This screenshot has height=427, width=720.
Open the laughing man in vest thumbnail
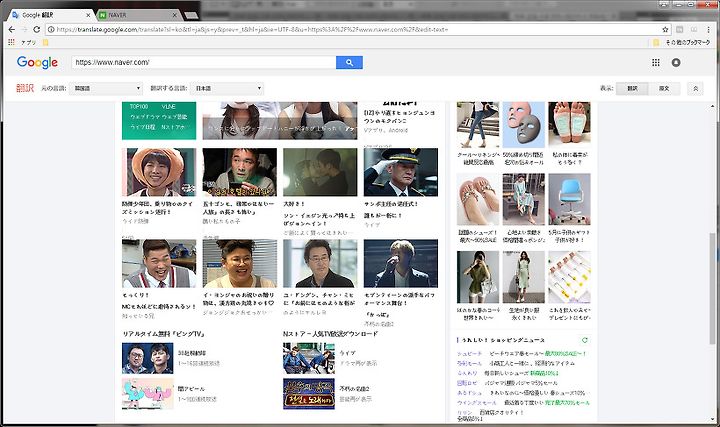(159, 264)
